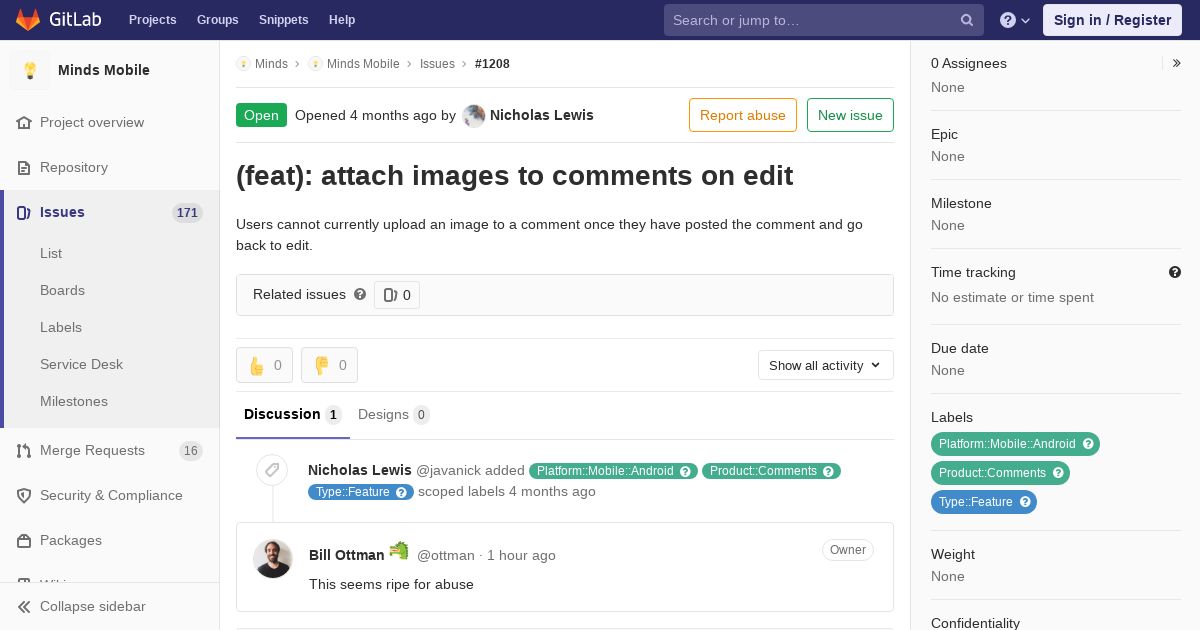Click Nicholas Lewis avatar in issue header
Viewport: 1200px width, 630px height.
coord(474,115)
